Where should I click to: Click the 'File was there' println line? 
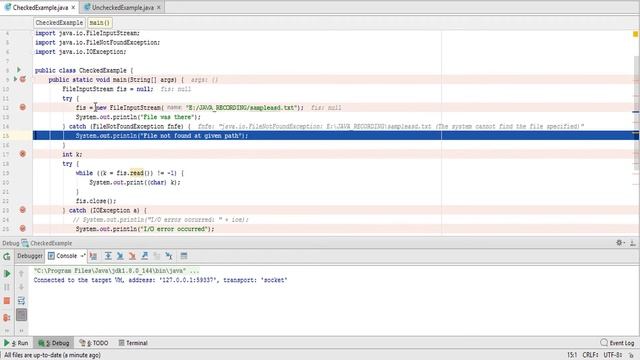click(138, 117)
